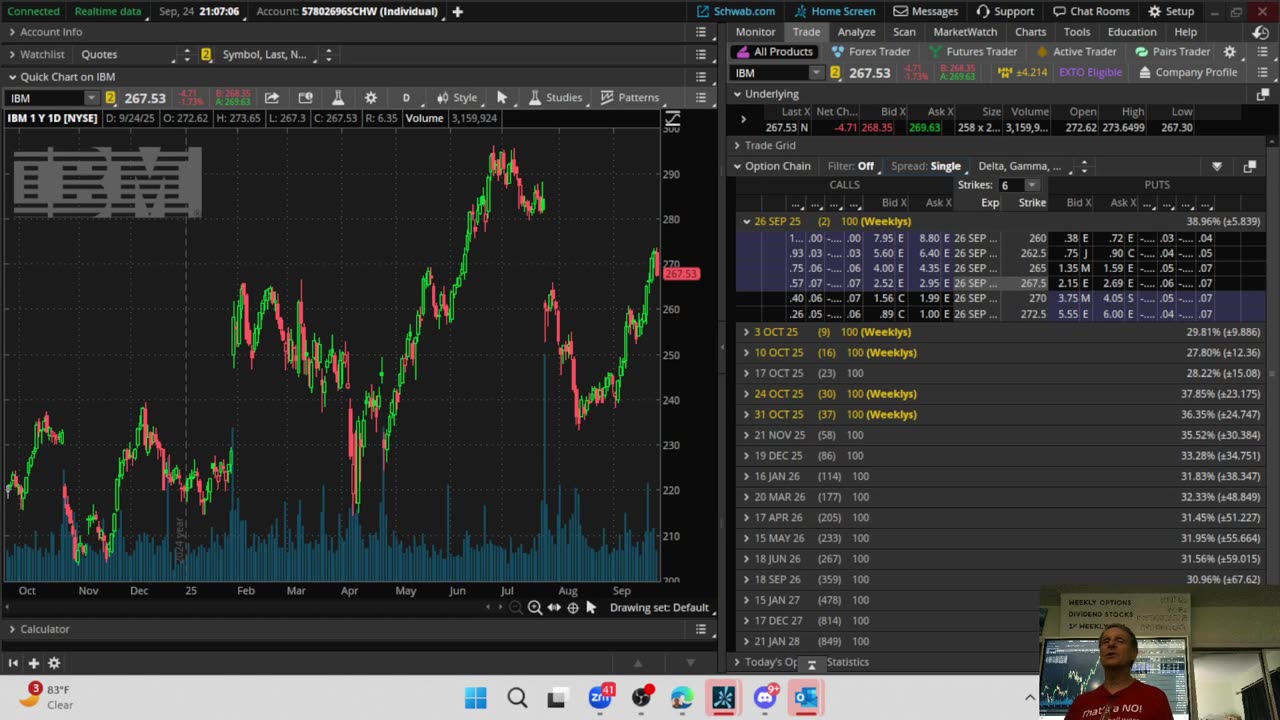Open the Account Info list menu
Viewport: 1280px width, 720px height.
tap(701, 32)
